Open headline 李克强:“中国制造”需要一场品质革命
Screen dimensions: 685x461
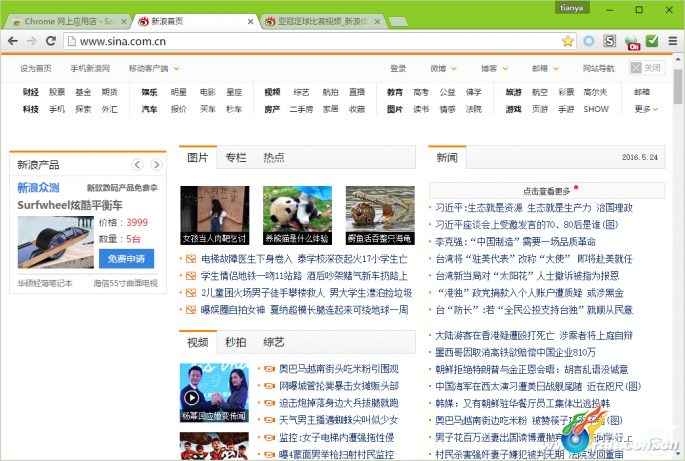coord(515,242)
